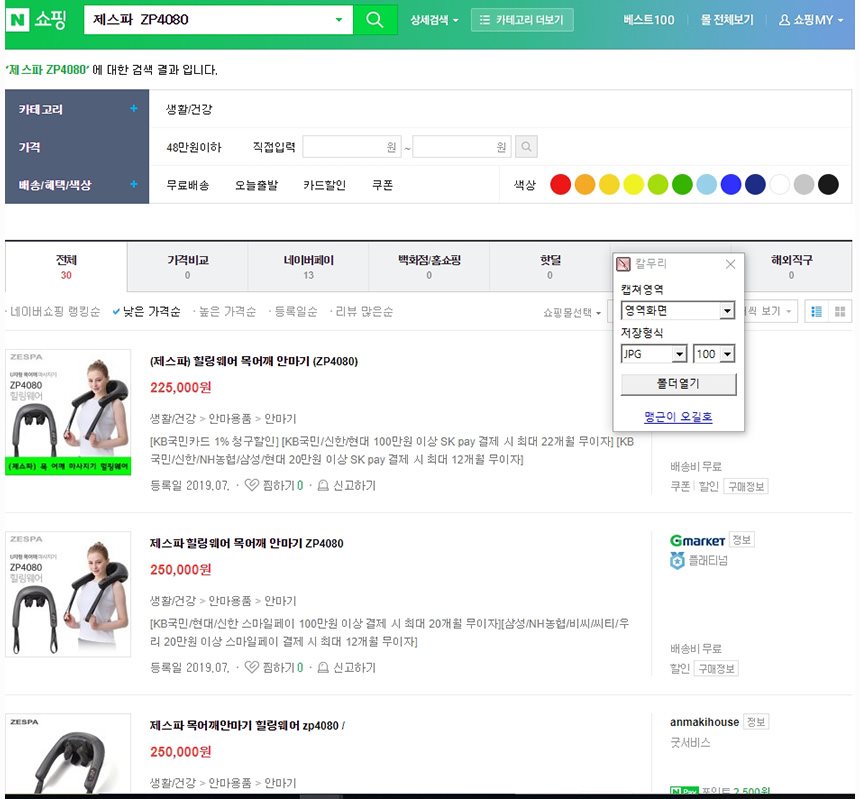This screenshot has height=799, width=860.
Task: Click the 칼무리 app icon in popup
Action: point(623,264)
